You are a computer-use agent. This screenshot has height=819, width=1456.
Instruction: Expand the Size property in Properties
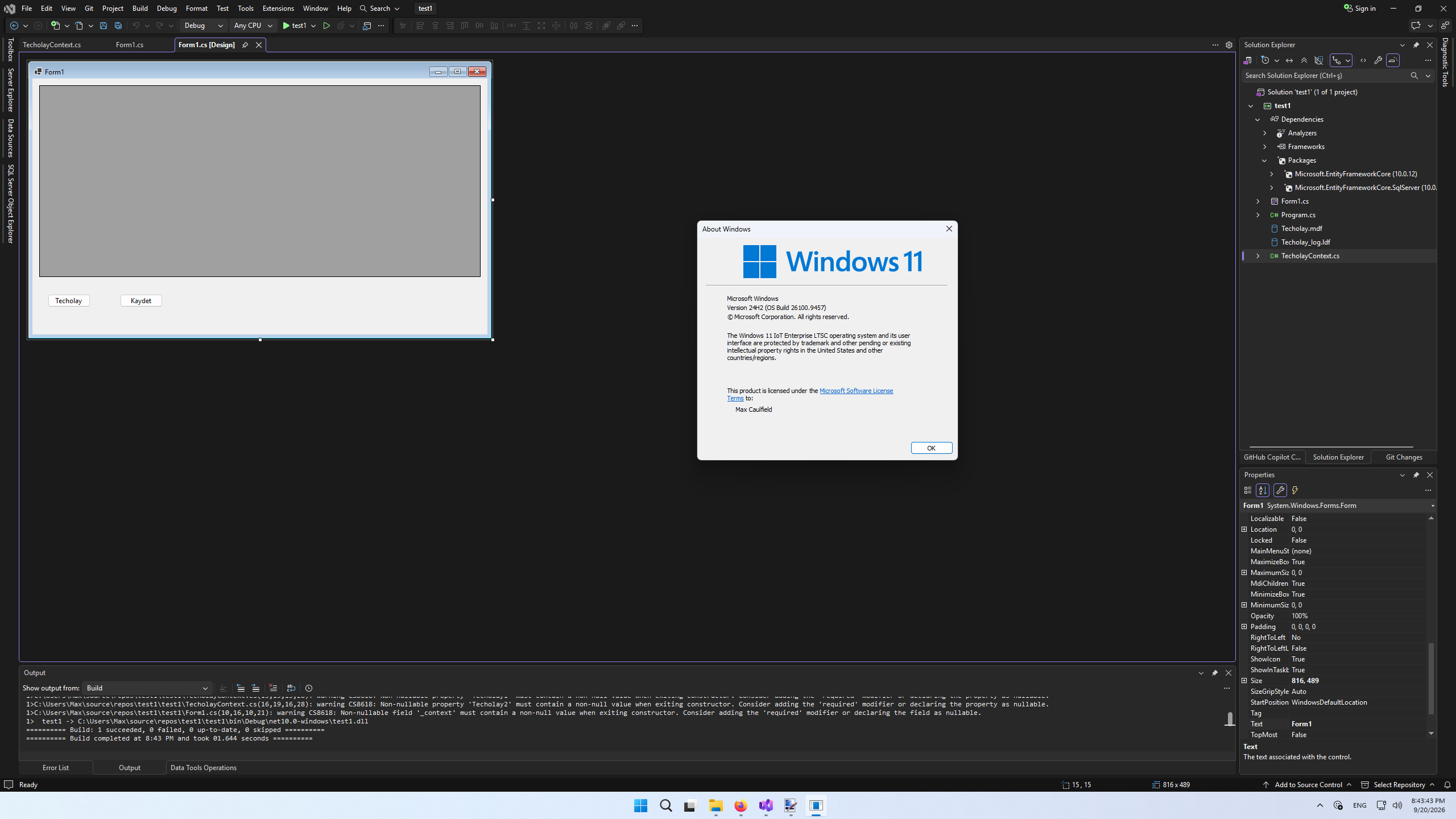tap(1244, 681)
